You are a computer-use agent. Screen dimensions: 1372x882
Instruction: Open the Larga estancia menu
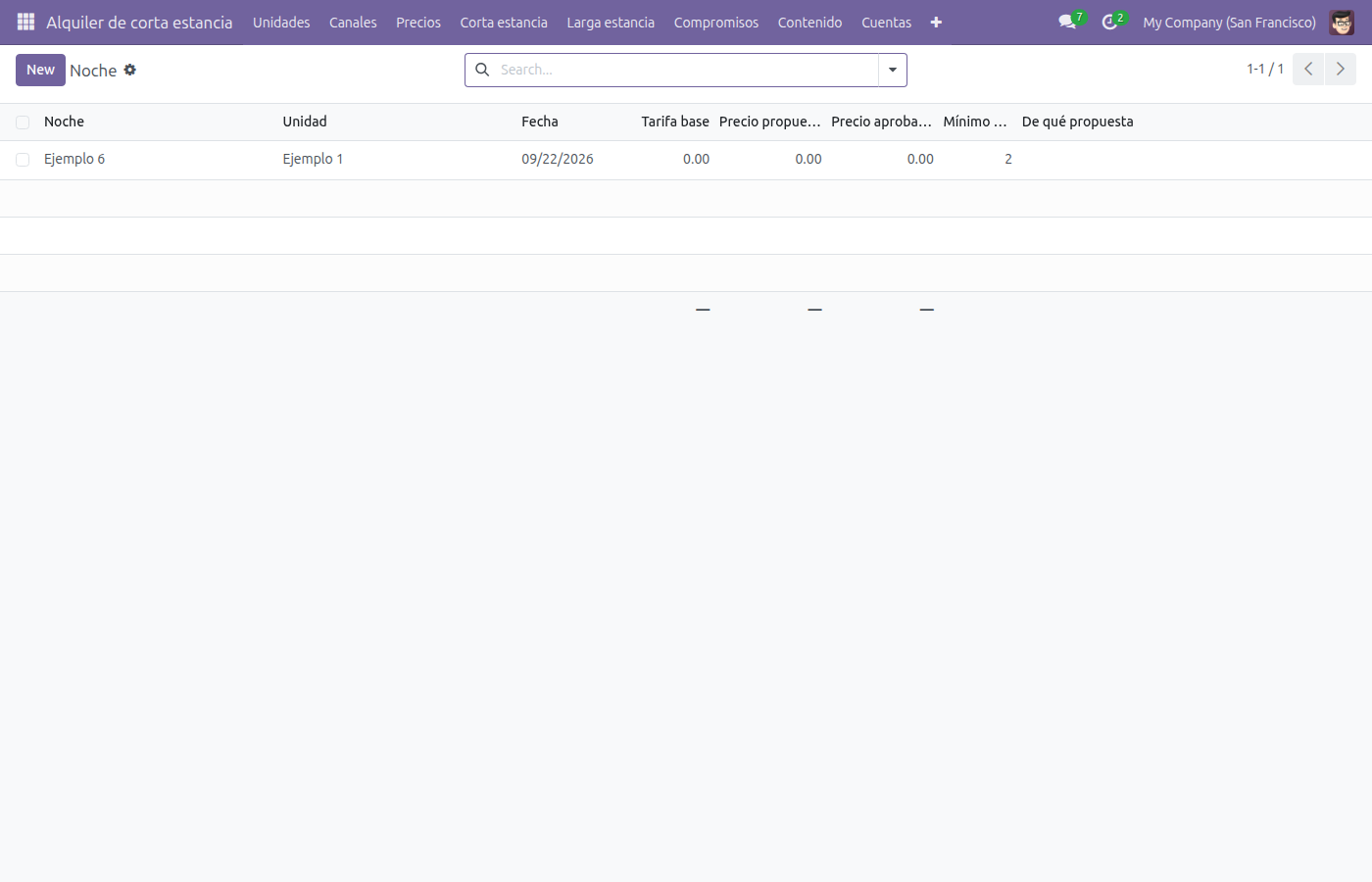coord(611,23)
